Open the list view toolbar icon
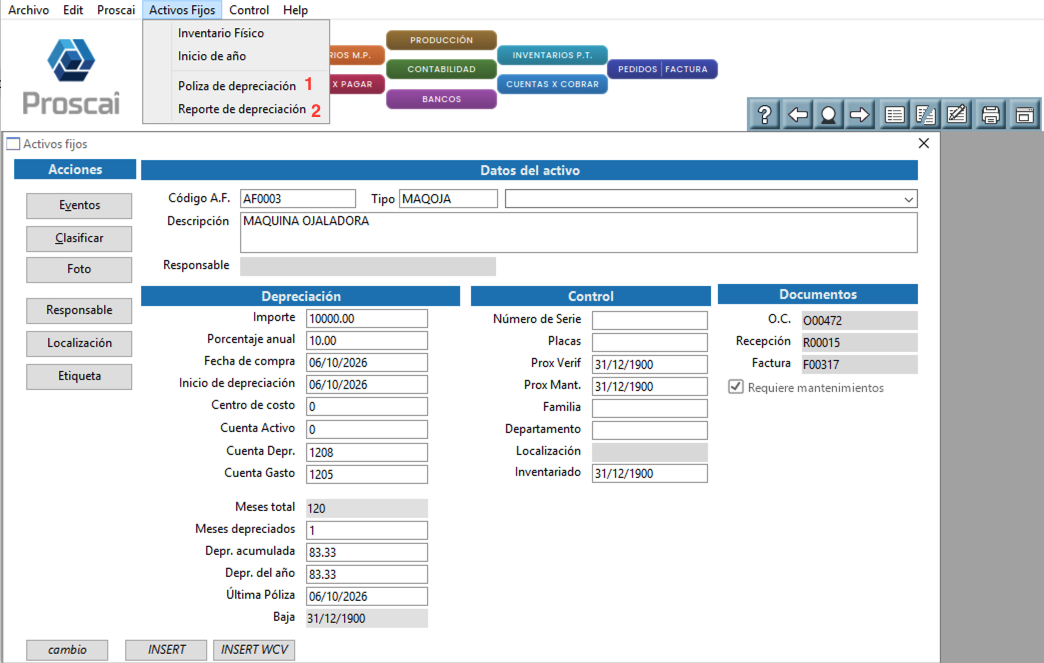Screen dimensions: 1044x663 [894, 114]
